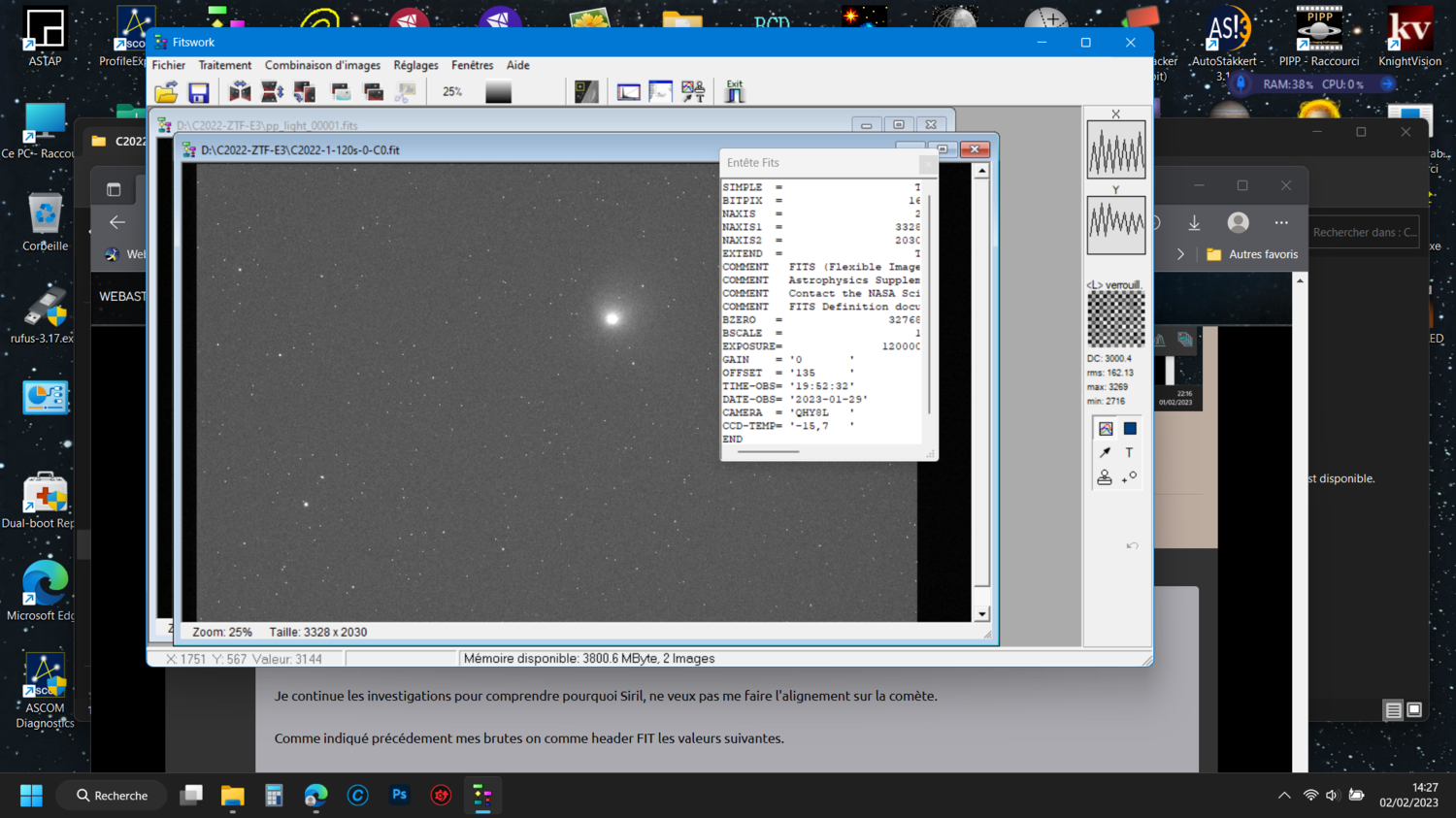Click the stacked image copies toolbar icon
The width and height of the screenshot is (1456, 818).
click(374, 92)
